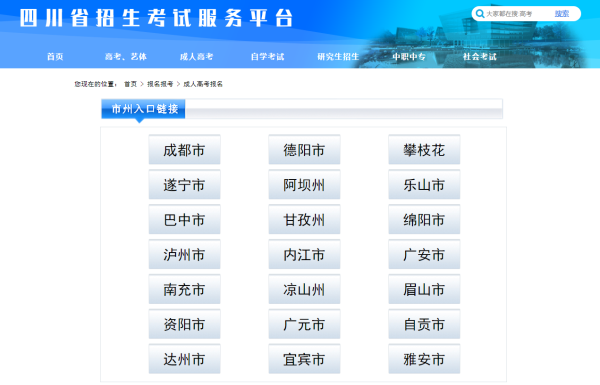Open the 研究生招生 navigation item
The image size is (600, 385).
(x=338, y=57)
